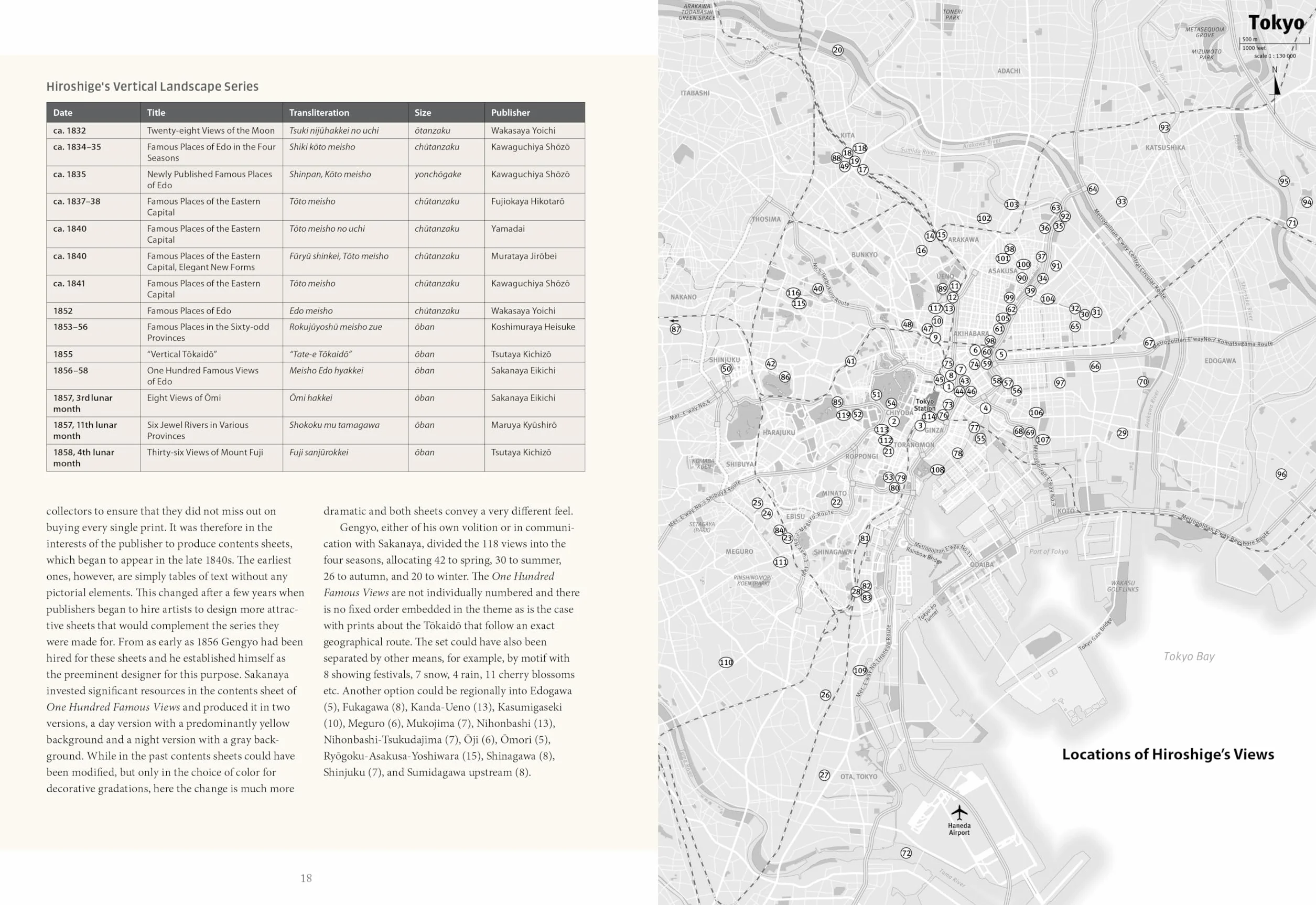Click the 'SHINJUKU' district label
Image resolution: width=1316 pixels, height=905 pixels.
[725, 360]
